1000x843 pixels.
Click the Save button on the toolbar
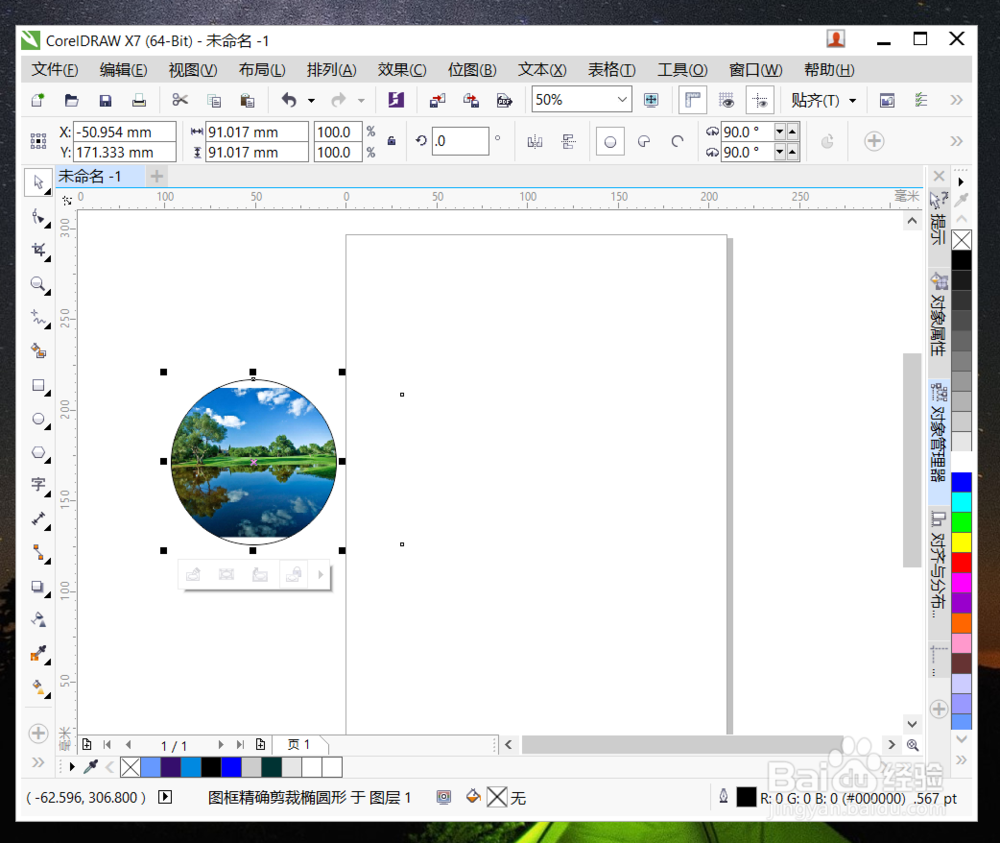click(104, 100)
